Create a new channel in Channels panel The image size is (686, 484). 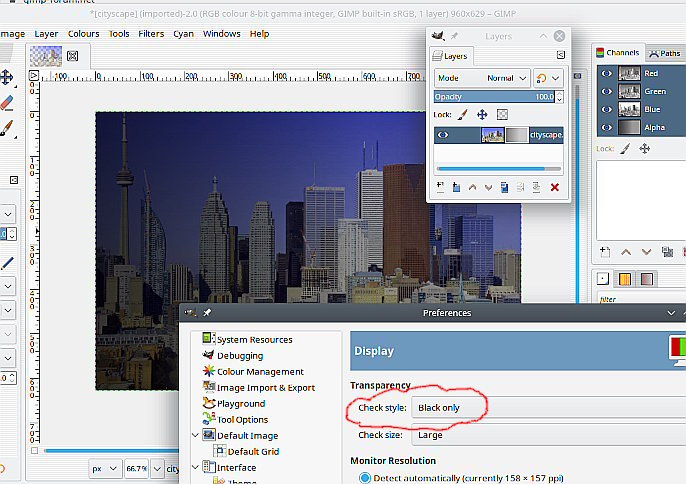(605, 251)
